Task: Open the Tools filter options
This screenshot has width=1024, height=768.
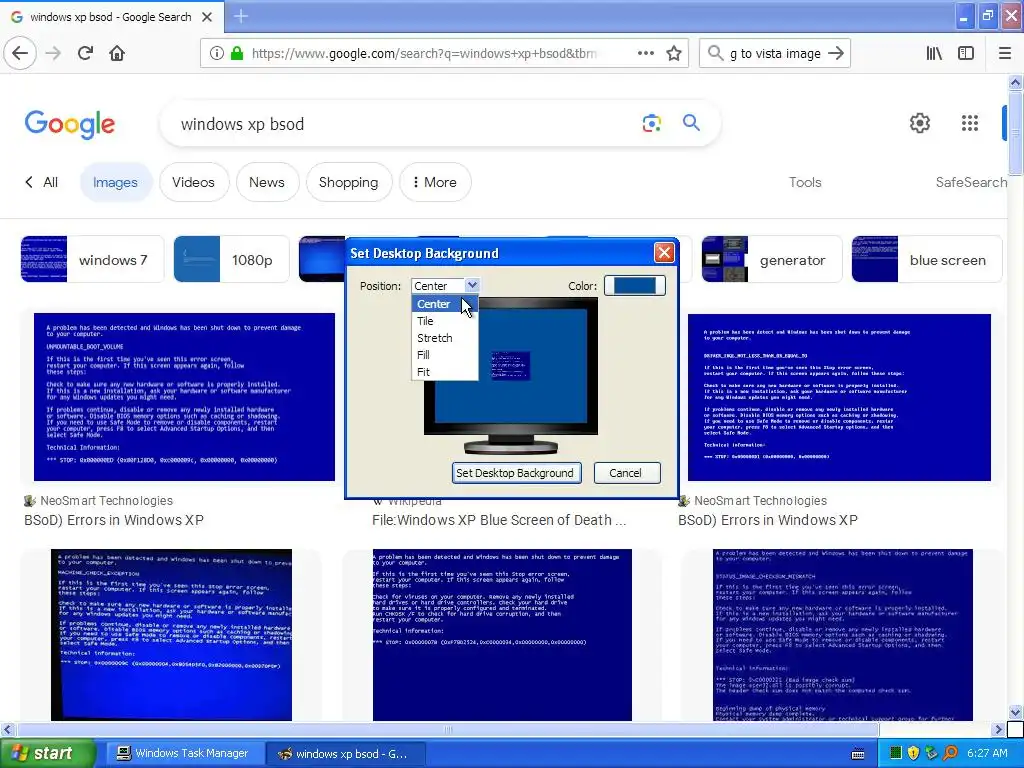Action: point(805,182)
